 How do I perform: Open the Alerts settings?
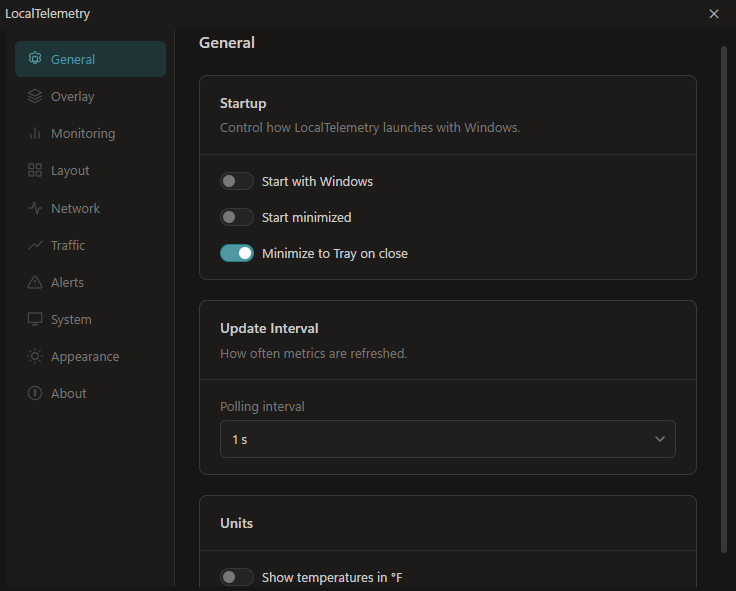pos(90,282)
